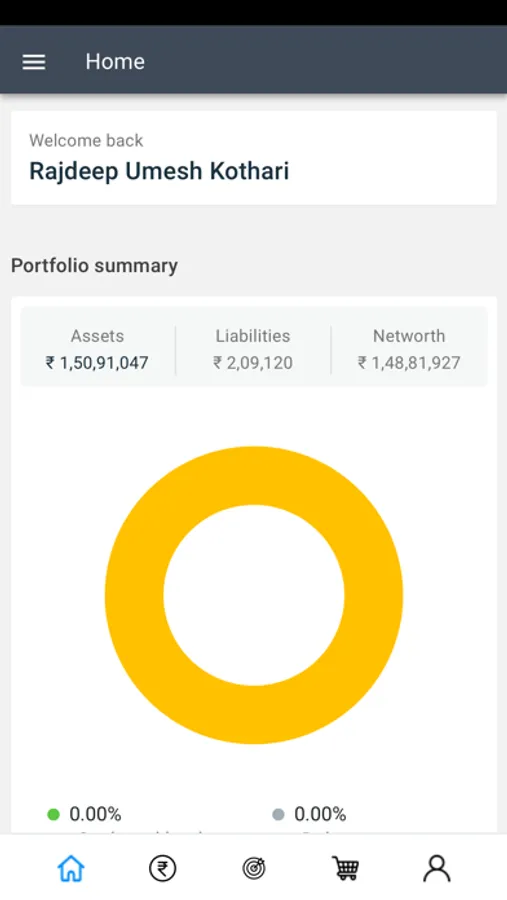Open the goals target icon
Image resolution: width=507 pixels, height=900 pixels.
(x=254, y=868)
